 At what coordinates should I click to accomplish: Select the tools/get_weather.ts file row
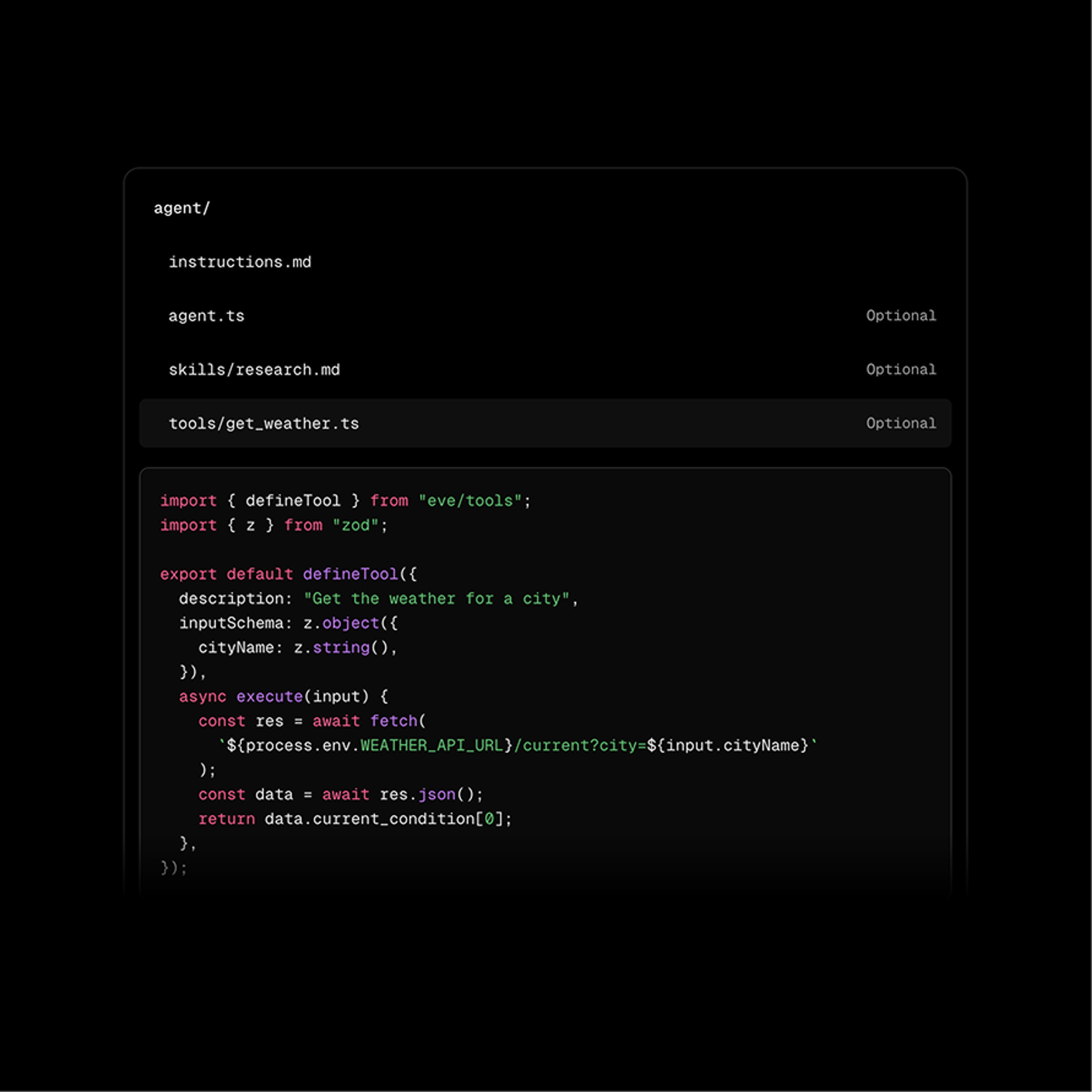(545, 423)
